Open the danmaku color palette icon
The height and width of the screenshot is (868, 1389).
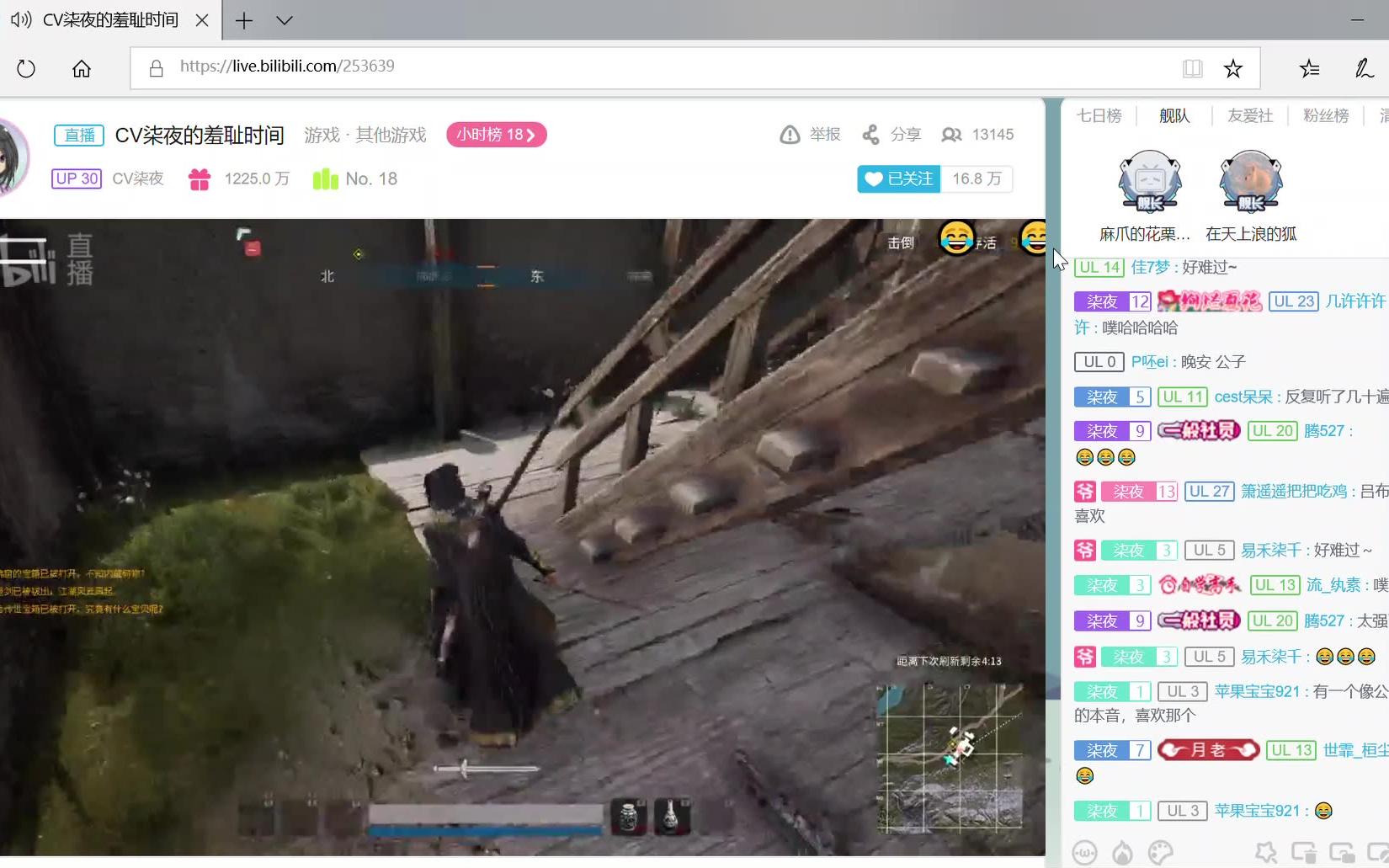coord(1161,852)
